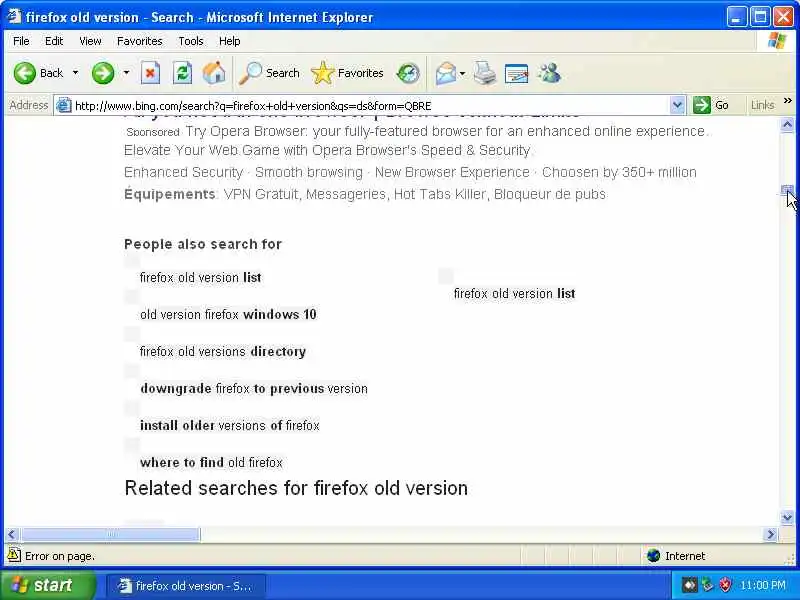Click the address bar URL field
The image size is (800, 600).
tap(370, 106)
